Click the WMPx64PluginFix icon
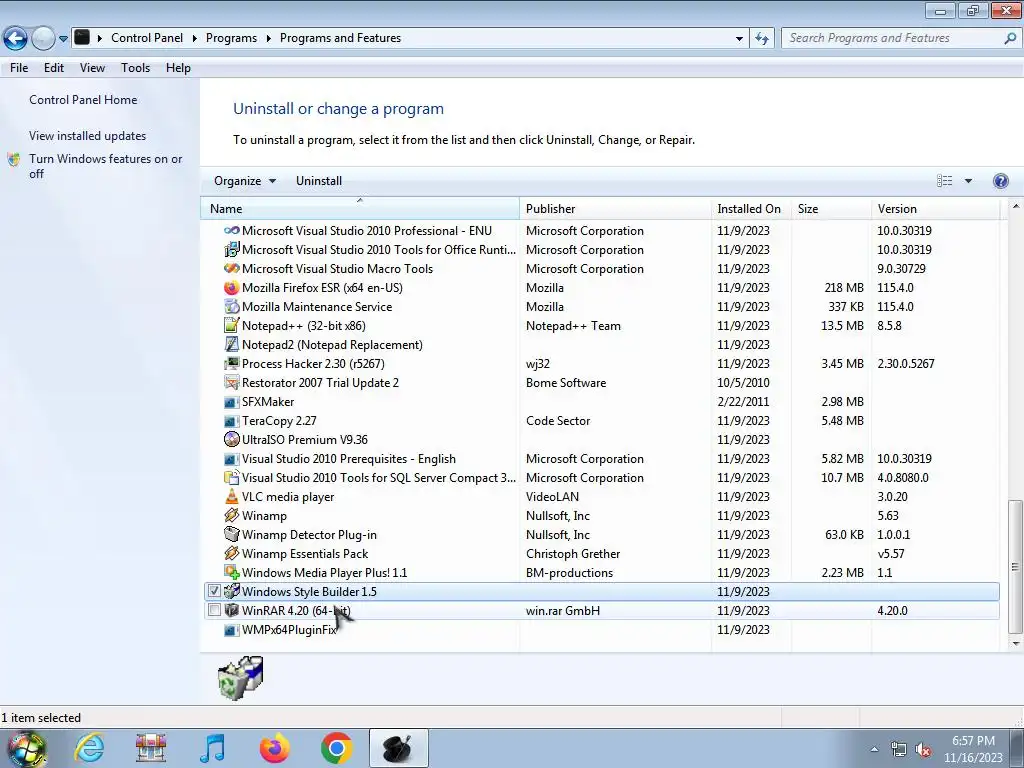The width and height of the screenshot is (1024, 768). point(231,630)
